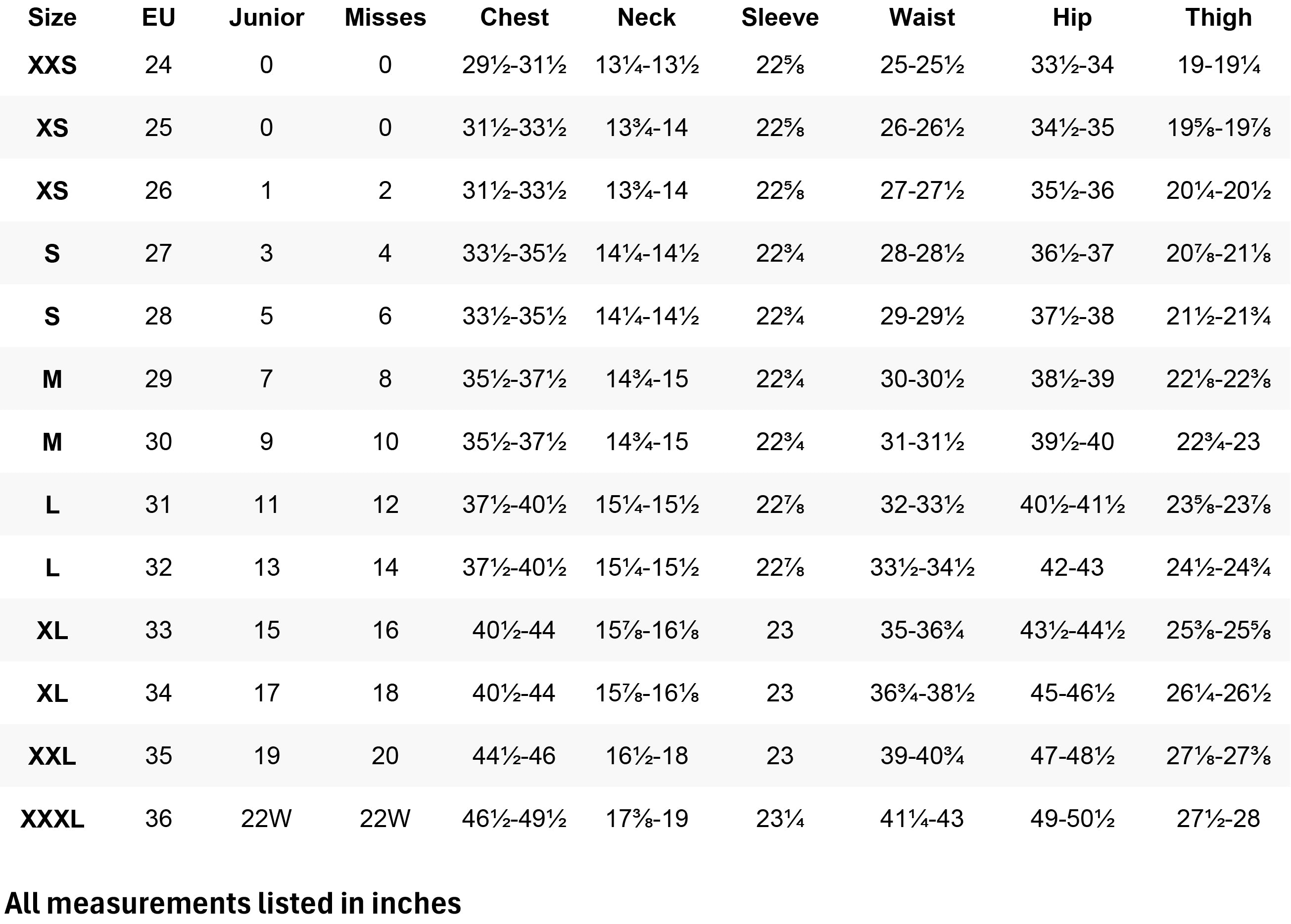The image size is (1291, 924).
Task: Click the Waist column header
Action: [922, 18]
